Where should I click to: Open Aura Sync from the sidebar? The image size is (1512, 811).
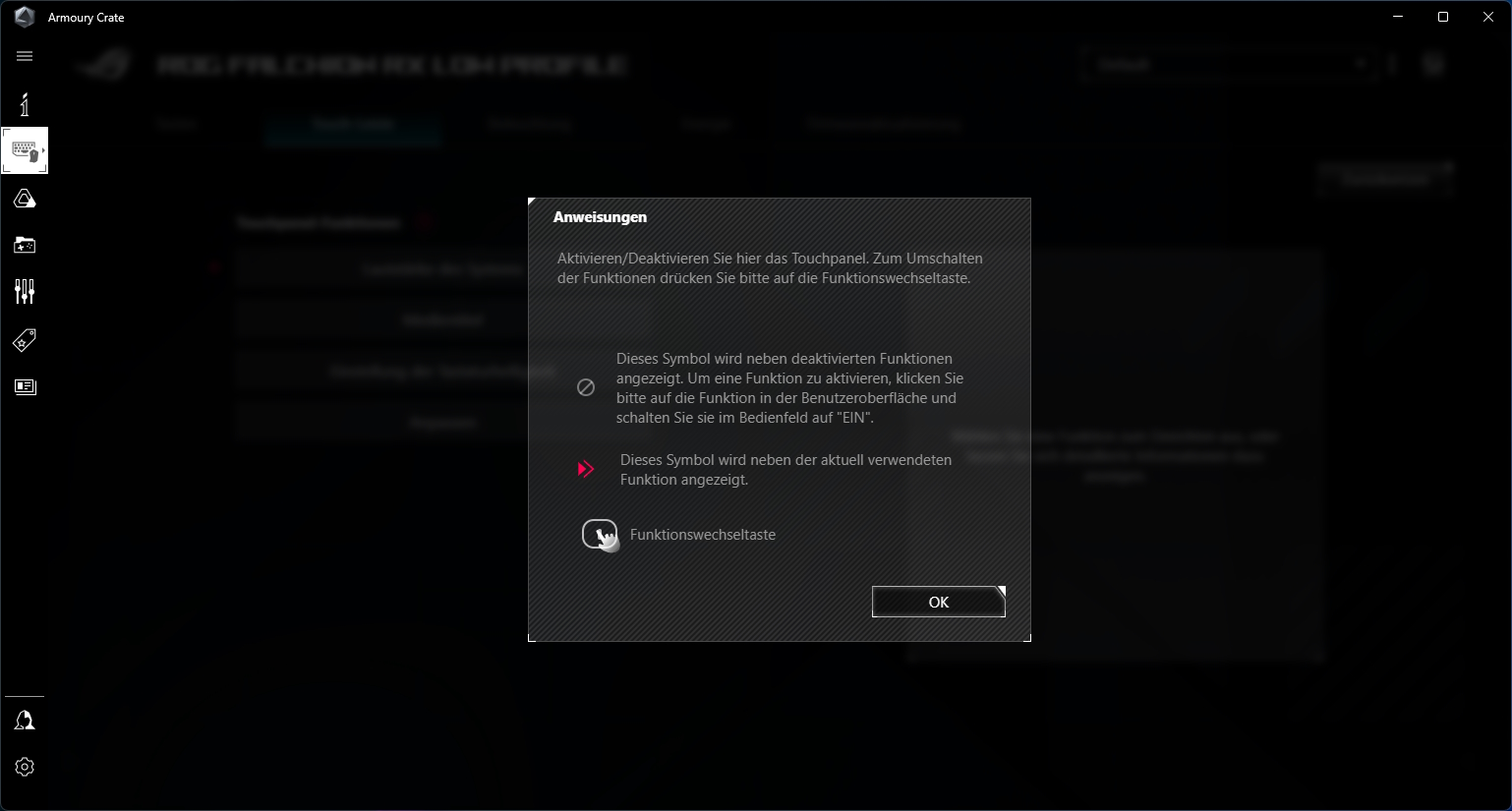pos(25,199)
